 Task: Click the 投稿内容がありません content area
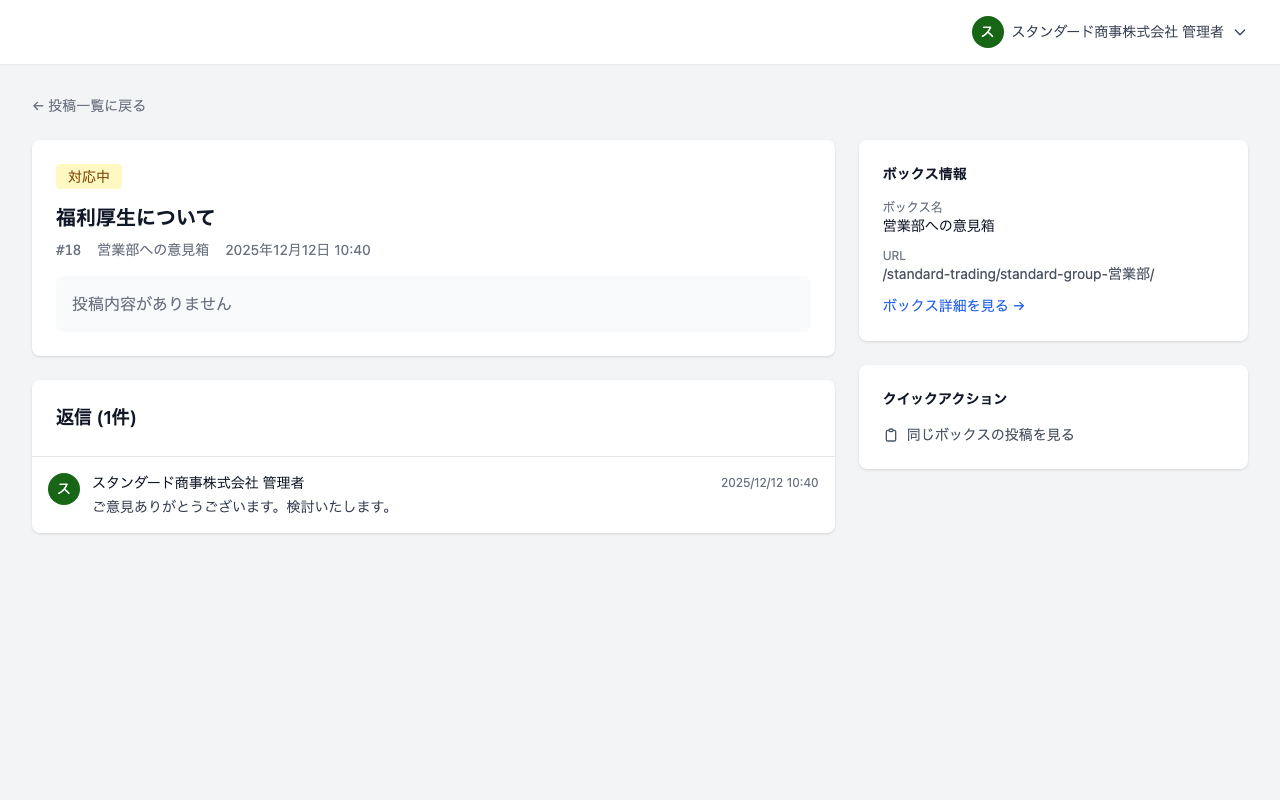click(151, 303)
